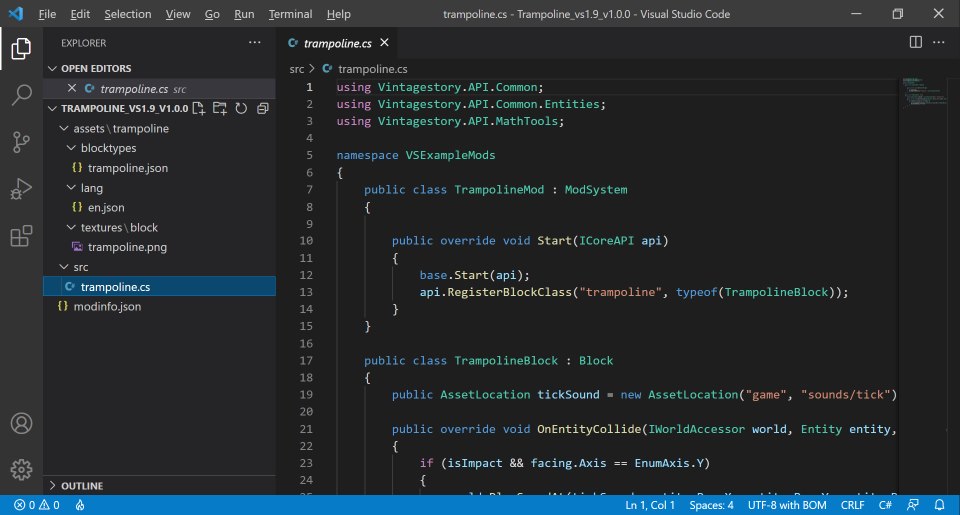Open the Extensions view
Image resolution: width=960 pixels, height=515 pixels.
tap(21, 236)
